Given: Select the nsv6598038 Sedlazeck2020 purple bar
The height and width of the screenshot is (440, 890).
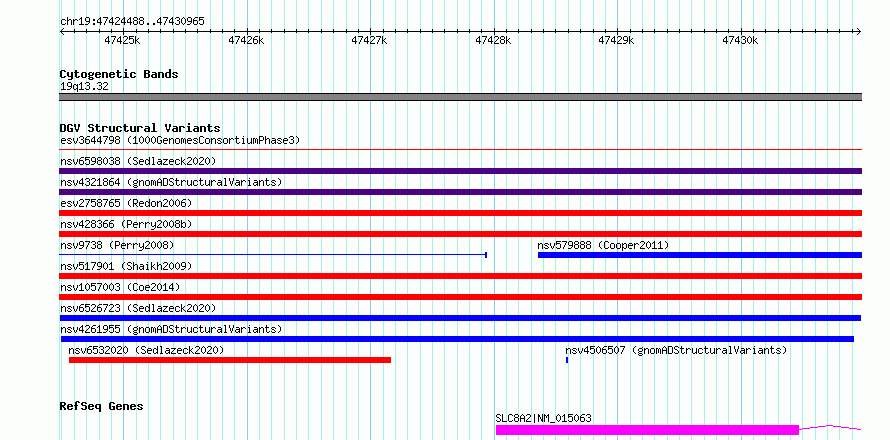Looking at the screenshot, I should 460,171.
